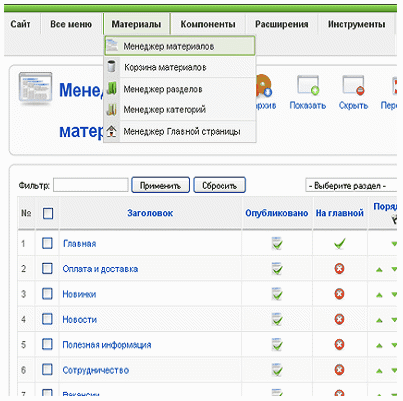Toggle published icon for Главная row
Screen dimensions: 403x401
[277, 243]
